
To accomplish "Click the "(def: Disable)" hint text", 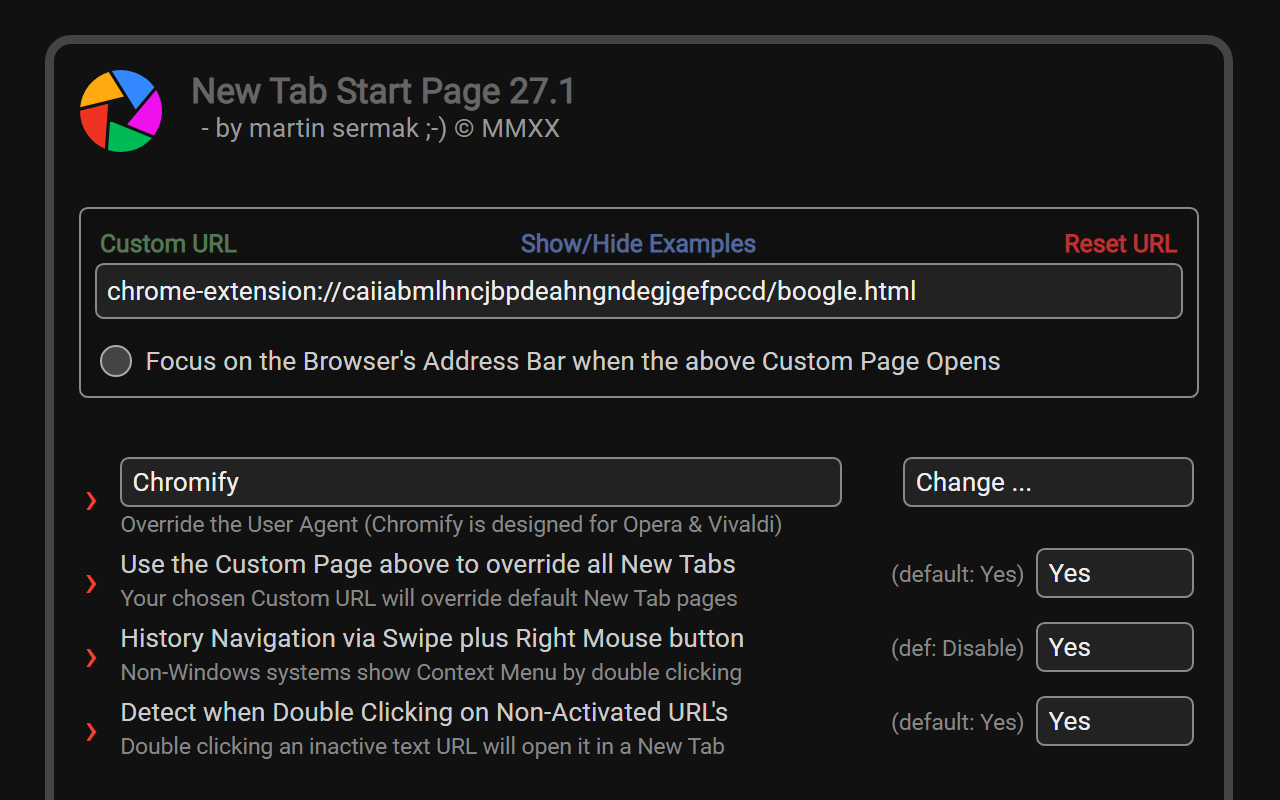I will click(957, 648).
